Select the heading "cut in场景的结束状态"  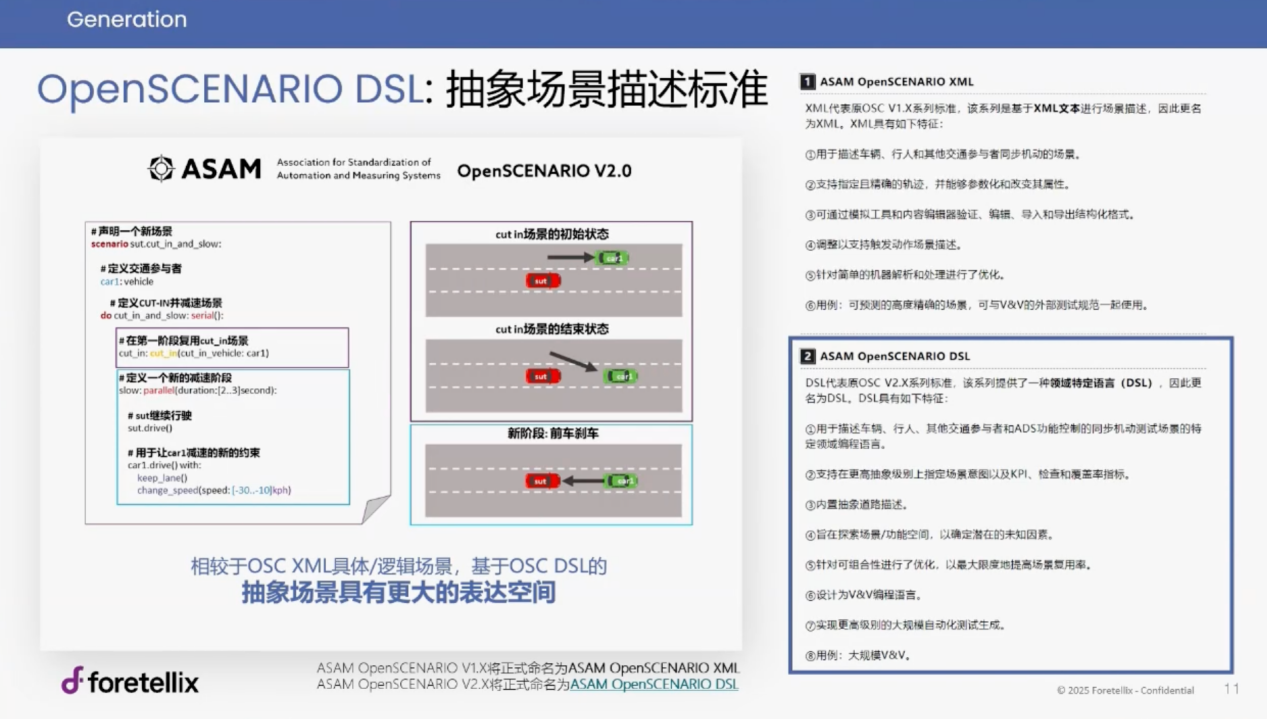pyautogui.click(x=552, y=329)
